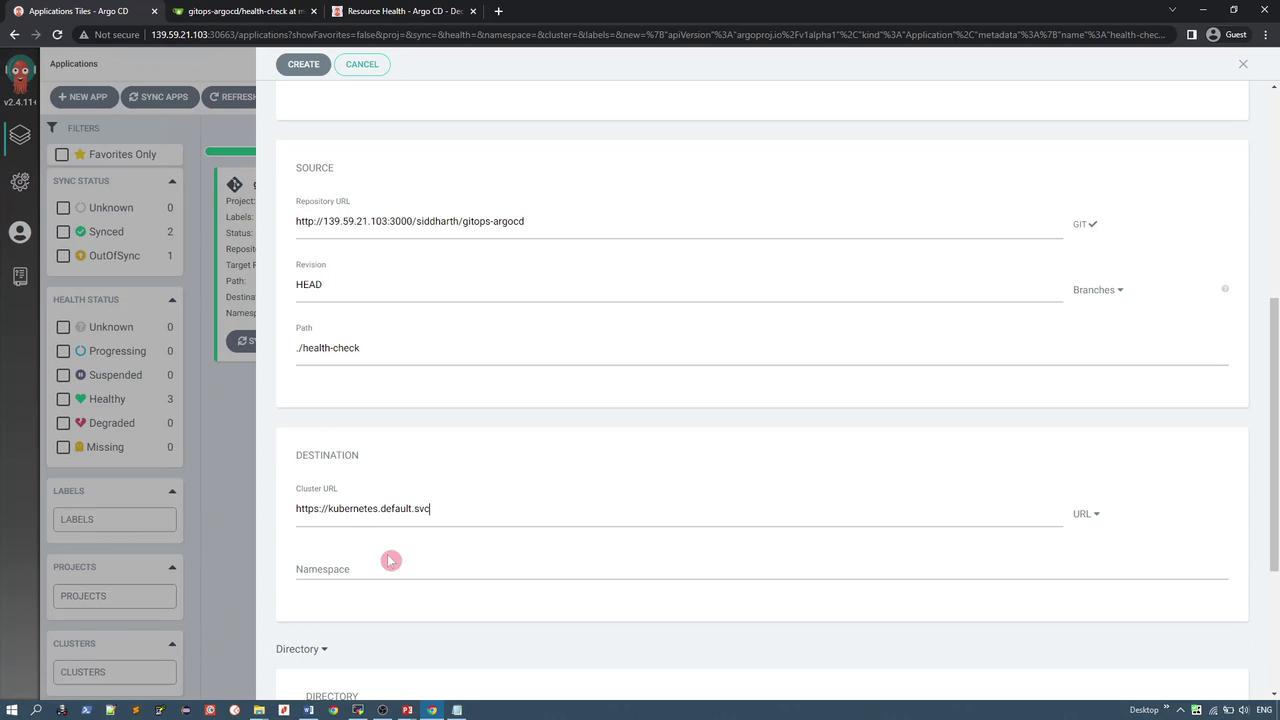Collapse the Projects filter section
The height and width of the screenshot is (720, 1280).
(x=172, y=567)
